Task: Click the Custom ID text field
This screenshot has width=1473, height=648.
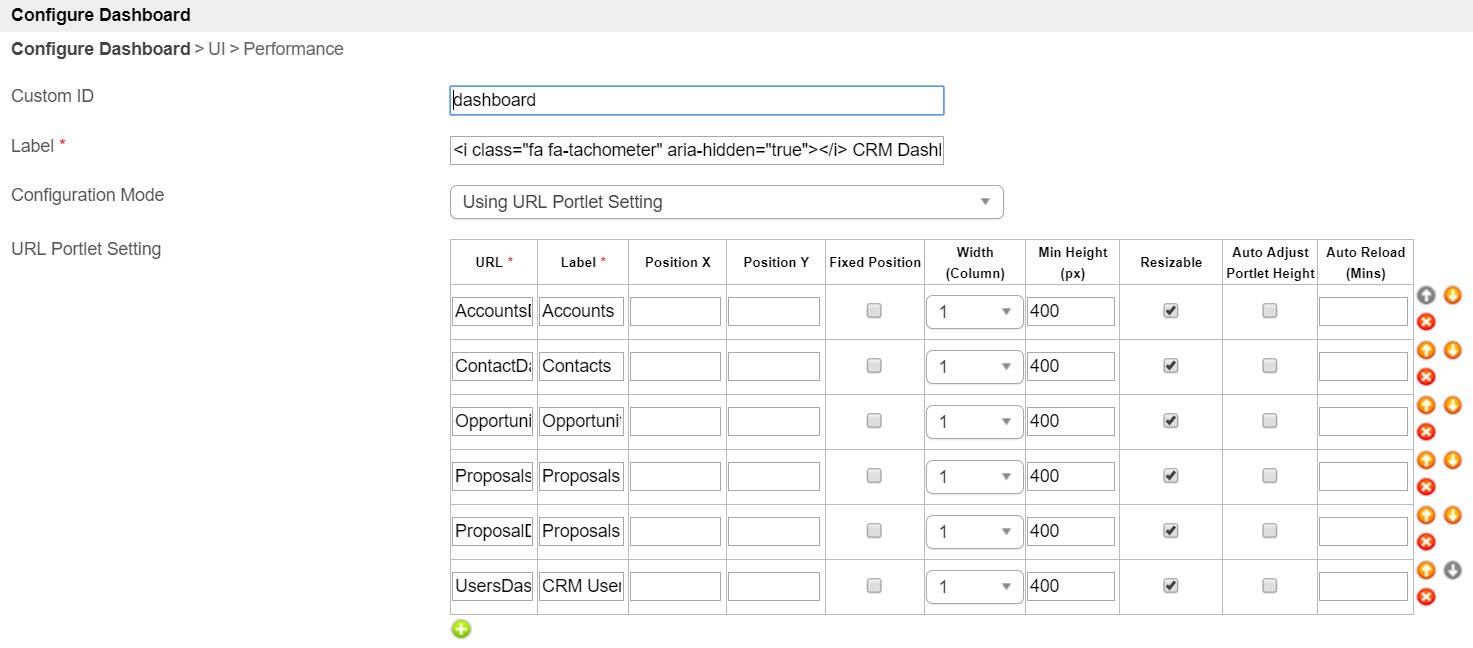Action: point(696,100)
